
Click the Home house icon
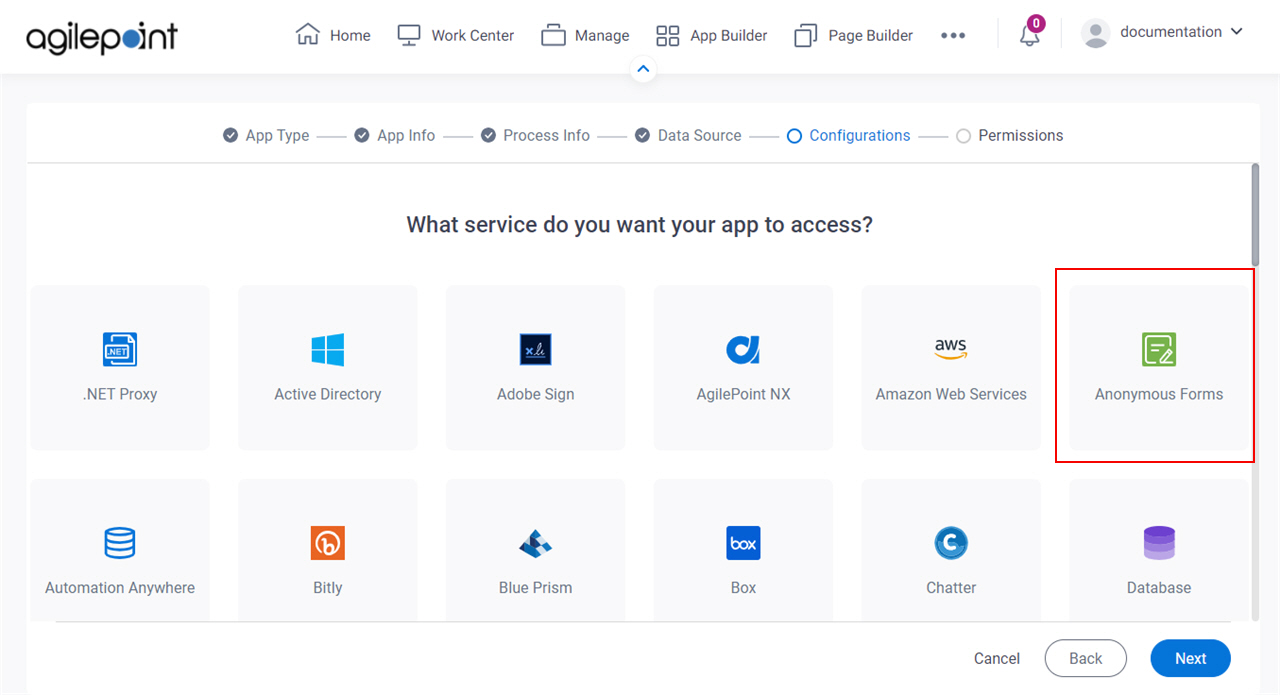[x=307, y=35]
